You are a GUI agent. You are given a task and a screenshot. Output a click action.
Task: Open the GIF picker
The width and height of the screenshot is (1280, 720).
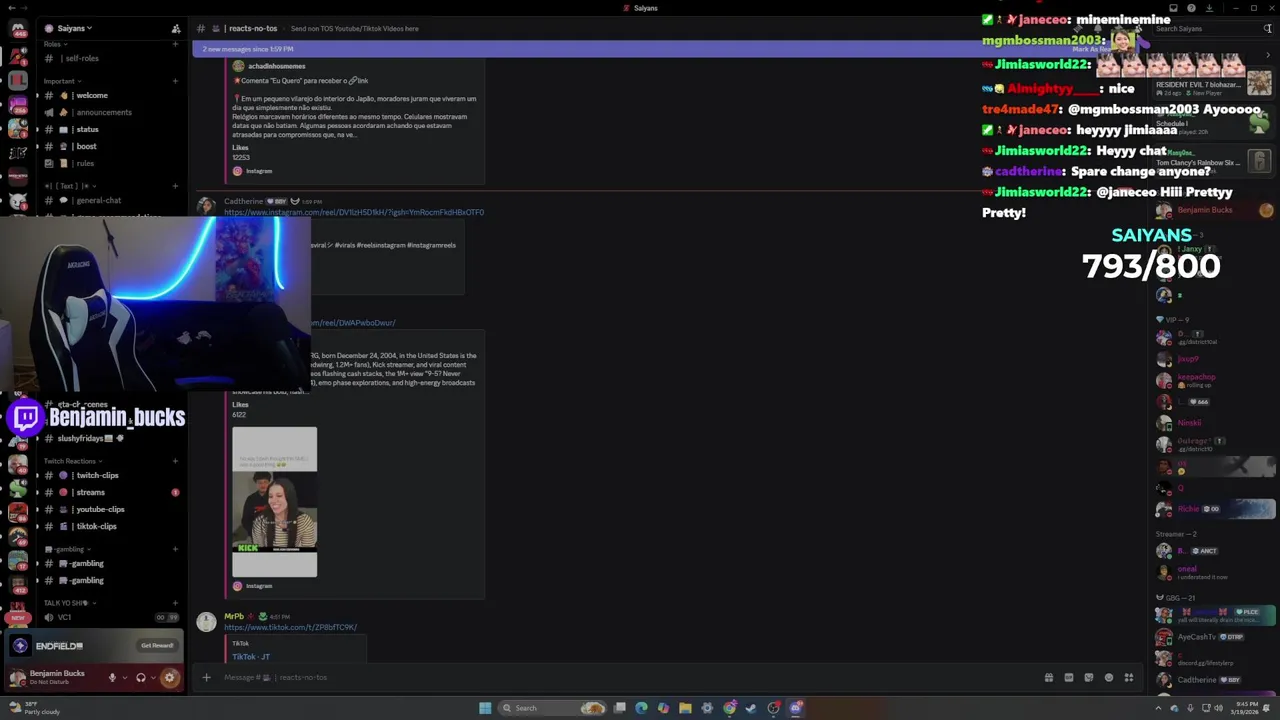tap(1068, 677)
